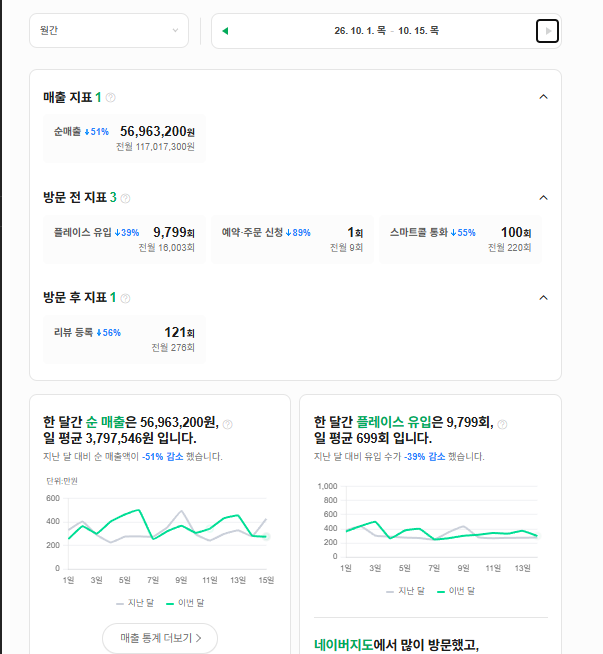Image resolution: width=603 pixels, height=654 pixels.
Task: Open help icon next to 매출 지표
Action: (x=111, y=98)
